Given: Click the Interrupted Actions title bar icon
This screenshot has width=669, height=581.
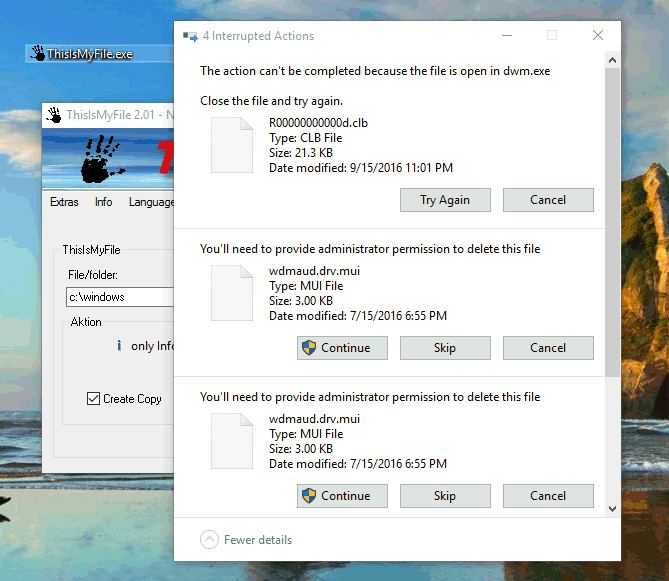Looking at the screenshot, I should (190, 36).
